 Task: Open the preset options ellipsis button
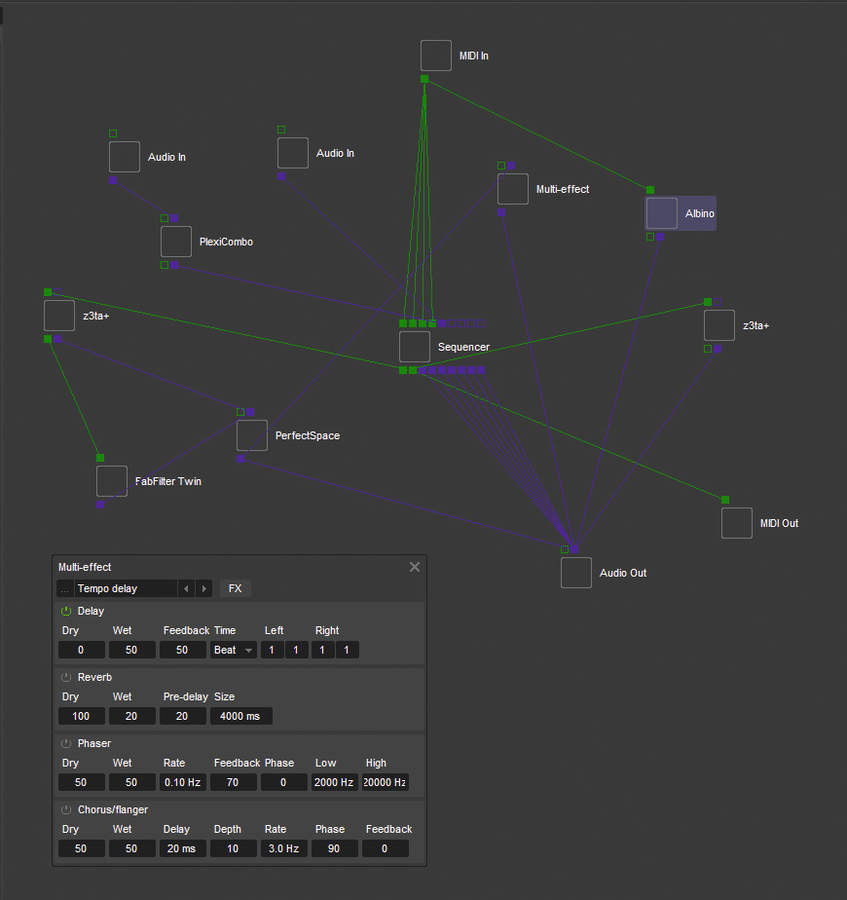point(65,588)
